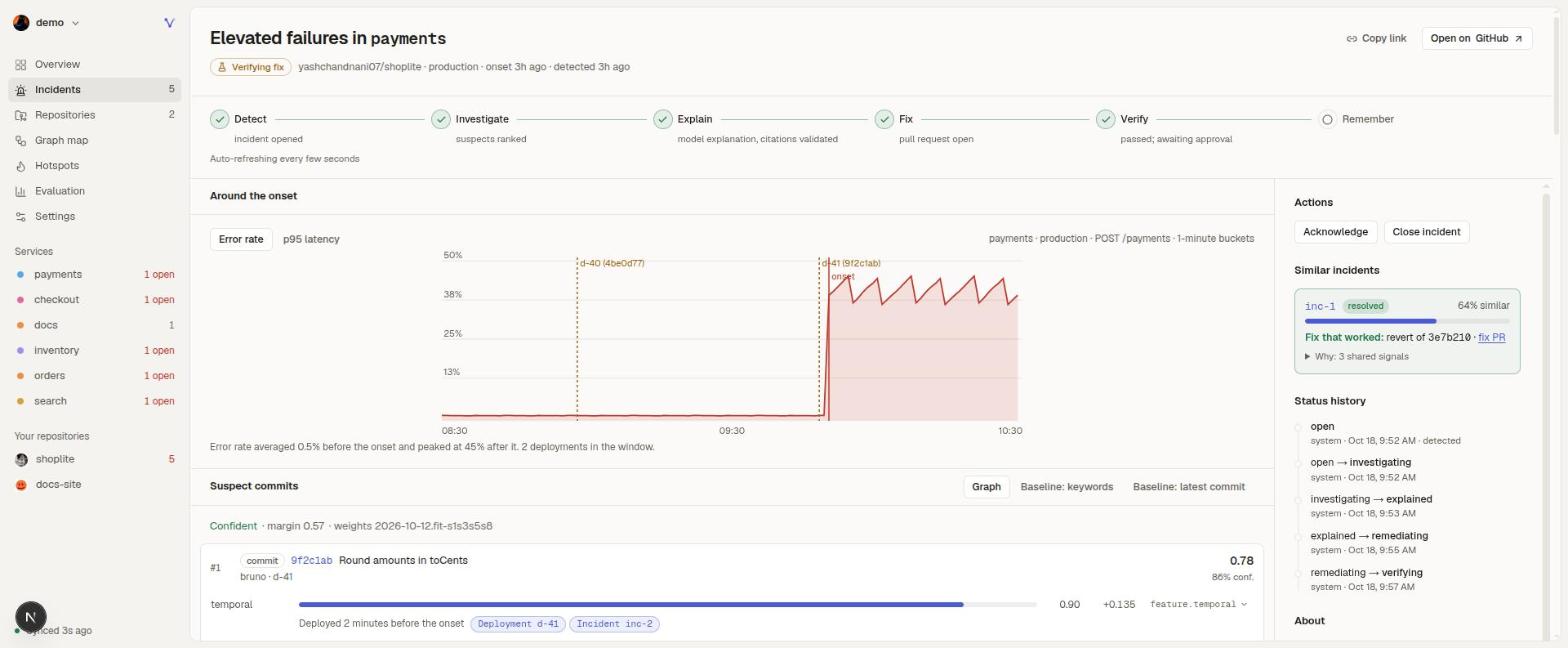This screenshot has height=648, width=1568.
Task: Click the resolved badge on inc-1
Action: (1365, 306)
